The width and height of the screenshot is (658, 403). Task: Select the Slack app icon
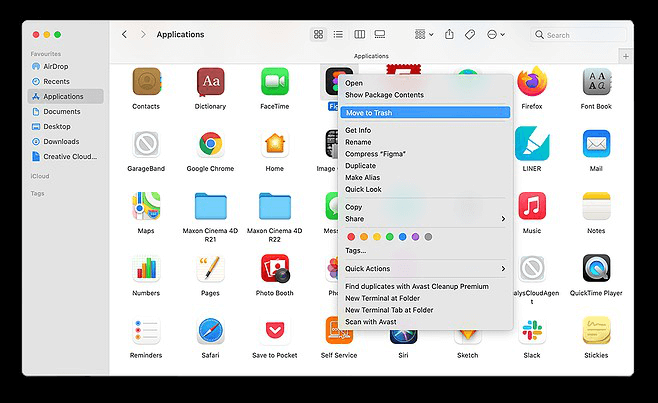click(532, 330)
